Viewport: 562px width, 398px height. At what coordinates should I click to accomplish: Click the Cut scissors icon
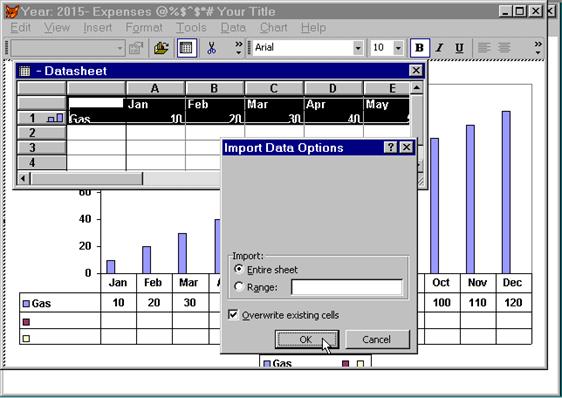tap(211, 48)
